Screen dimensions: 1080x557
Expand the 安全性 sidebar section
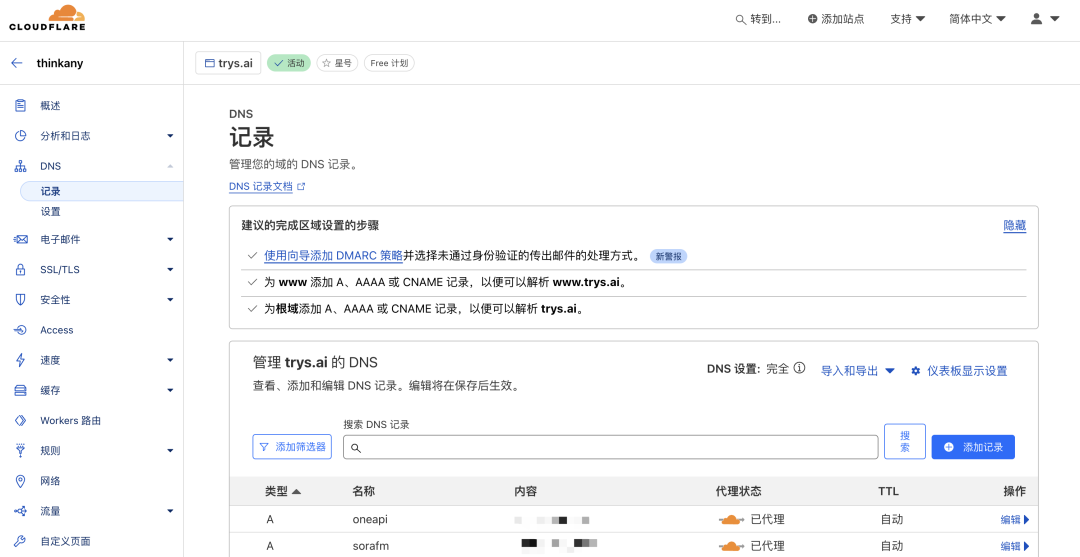170,300
